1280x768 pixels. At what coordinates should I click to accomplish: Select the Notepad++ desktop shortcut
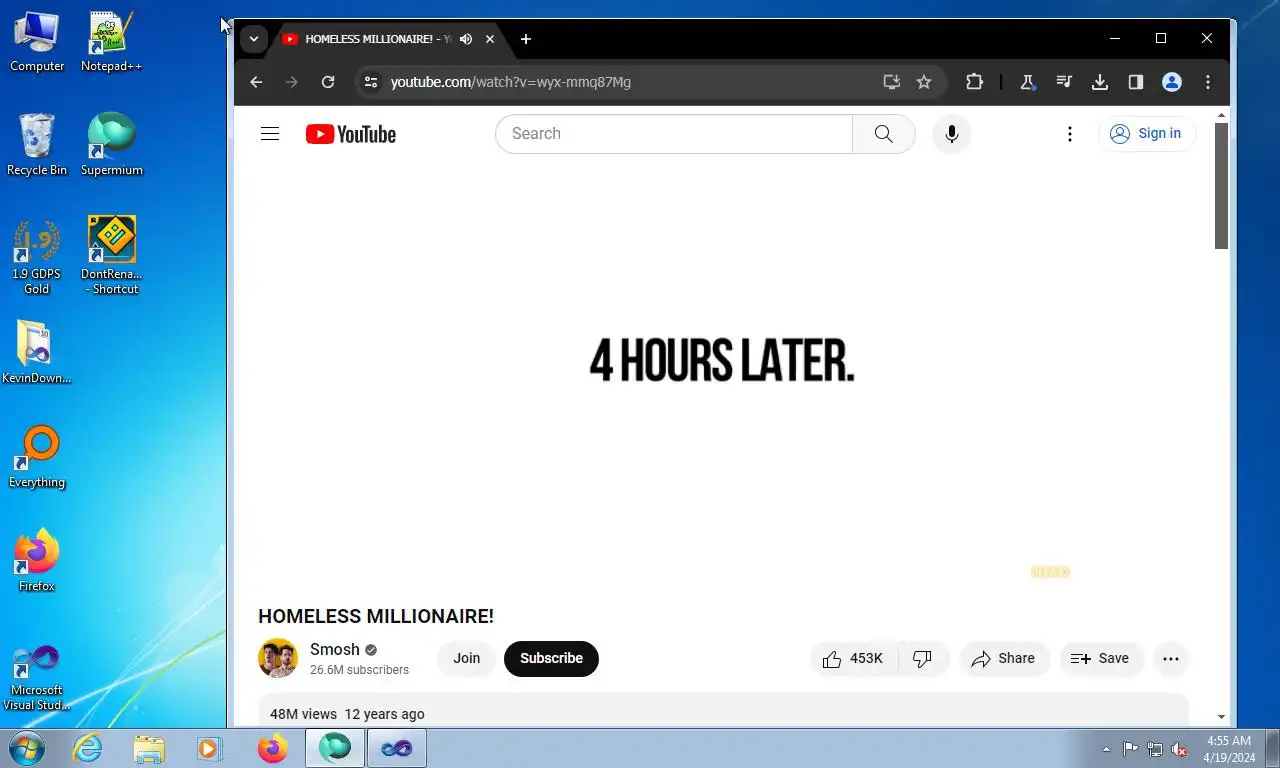[x=111, y=42]
